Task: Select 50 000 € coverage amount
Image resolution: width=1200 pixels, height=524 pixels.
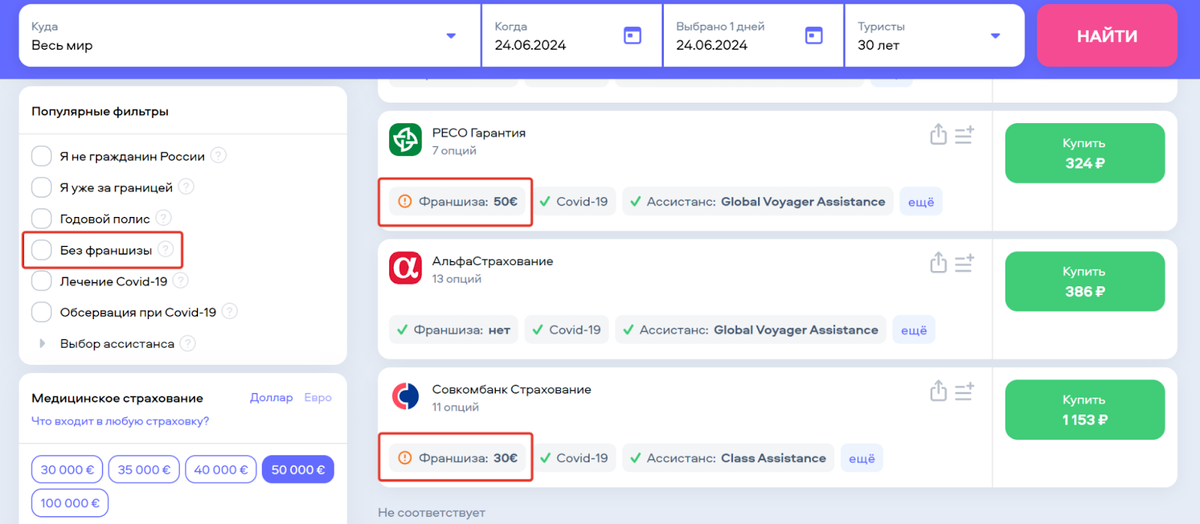Action: coord(298,470)
